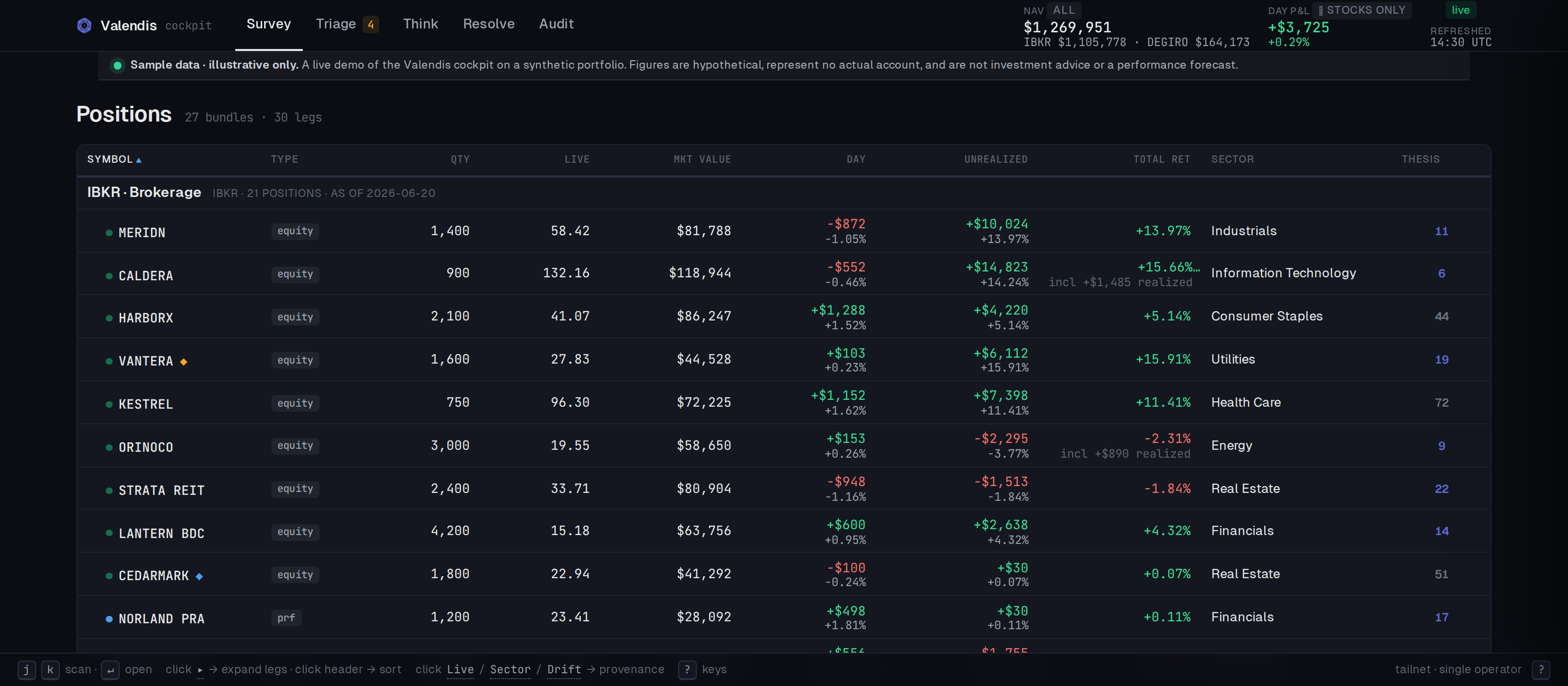Image resolution: width=1568 pixels, height=686 pixels.
Task: Click the j scan key hint
Action: point(26,669)
